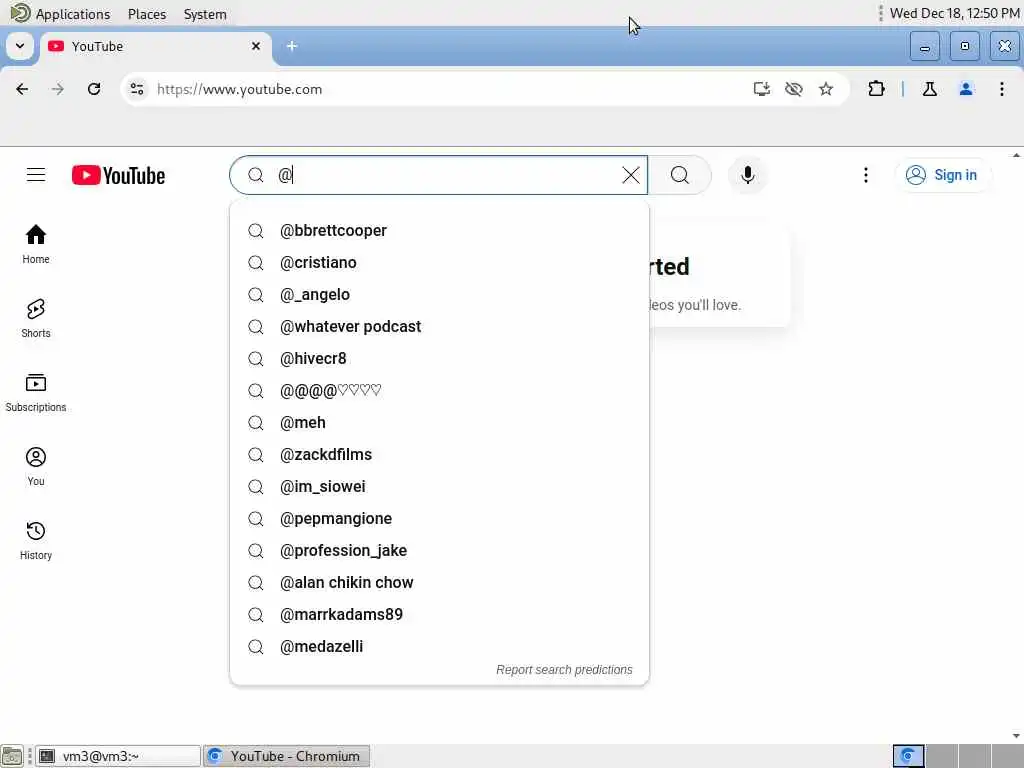Click the clock date and time
The width and height of the screenshot is (1024, 768).
(x=955, y=13)
